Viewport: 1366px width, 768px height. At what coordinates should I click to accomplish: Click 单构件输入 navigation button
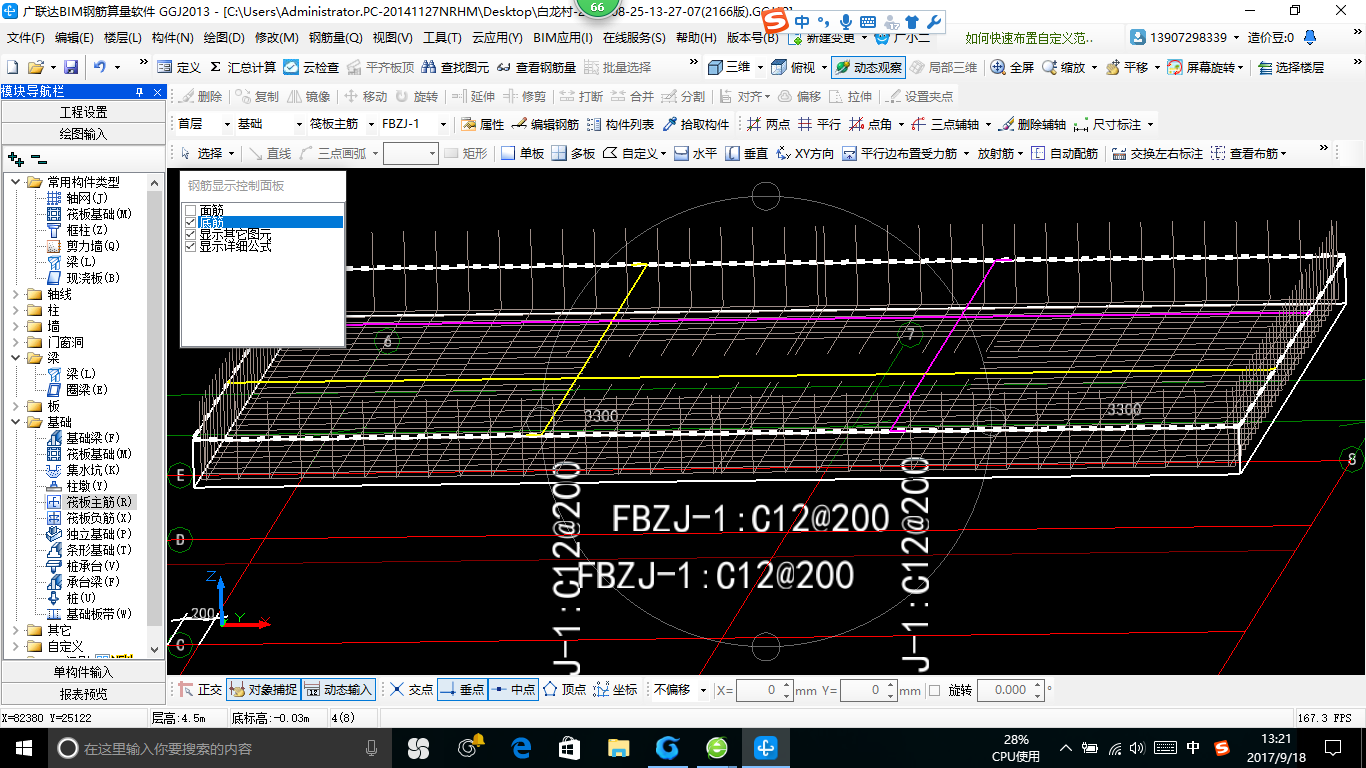[x=84, y=672]
